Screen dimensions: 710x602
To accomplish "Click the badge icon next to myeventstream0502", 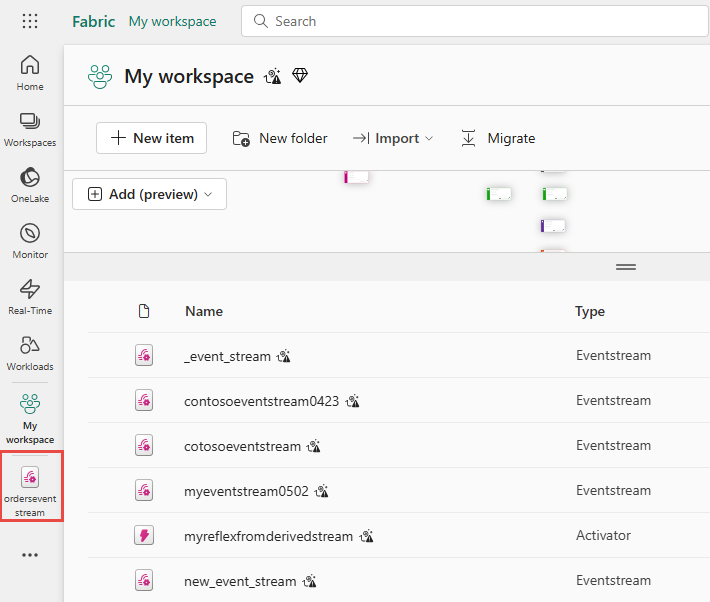I will [x=321, y=491].
